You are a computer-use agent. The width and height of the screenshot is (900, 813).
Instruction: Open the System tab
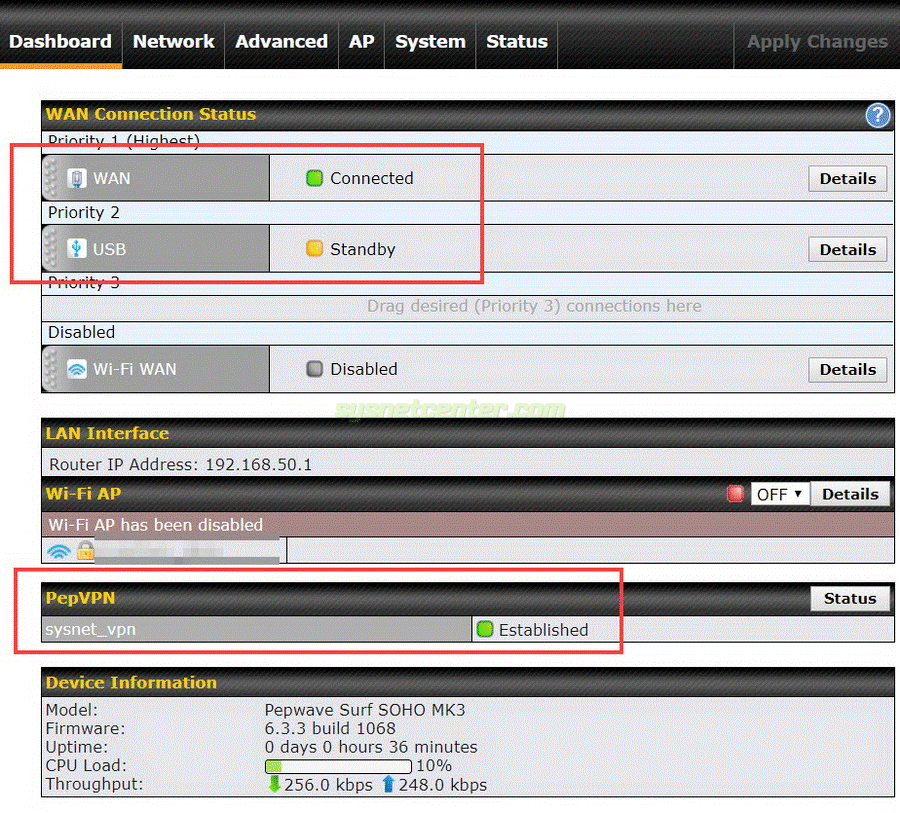click(x=430, y=41)
